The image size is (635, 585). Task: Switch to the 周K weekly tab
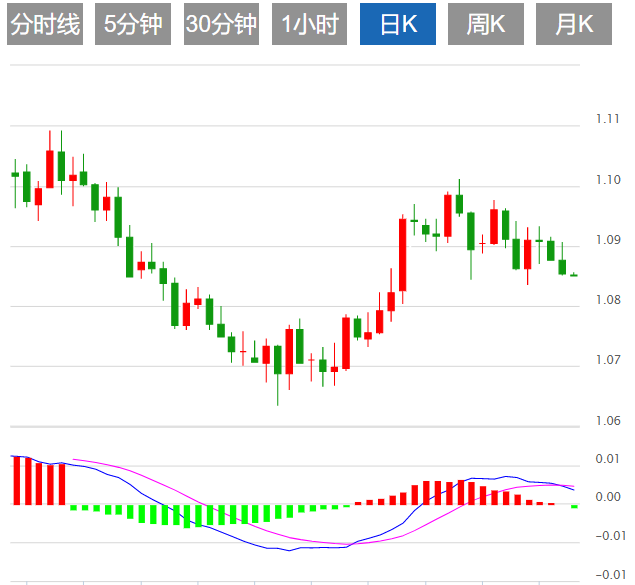point(486,24)
